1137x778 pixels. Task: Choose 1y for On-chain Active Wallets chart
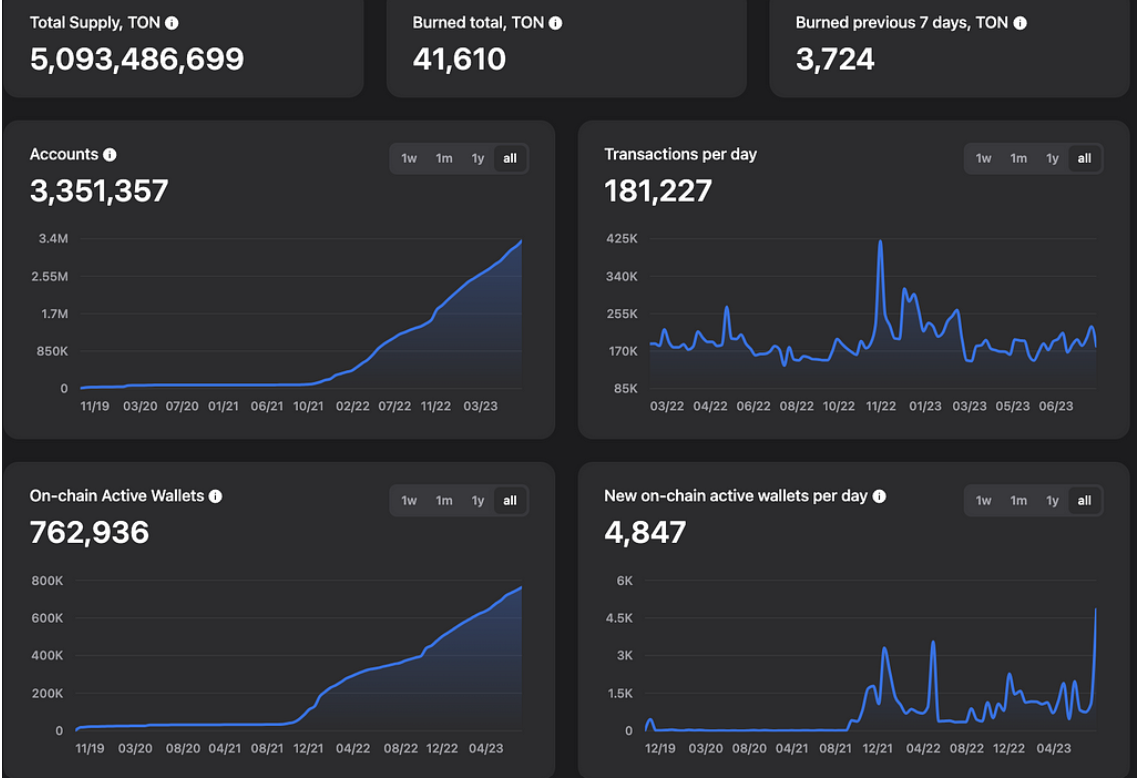pyautogui.click(x=478, y=500)
